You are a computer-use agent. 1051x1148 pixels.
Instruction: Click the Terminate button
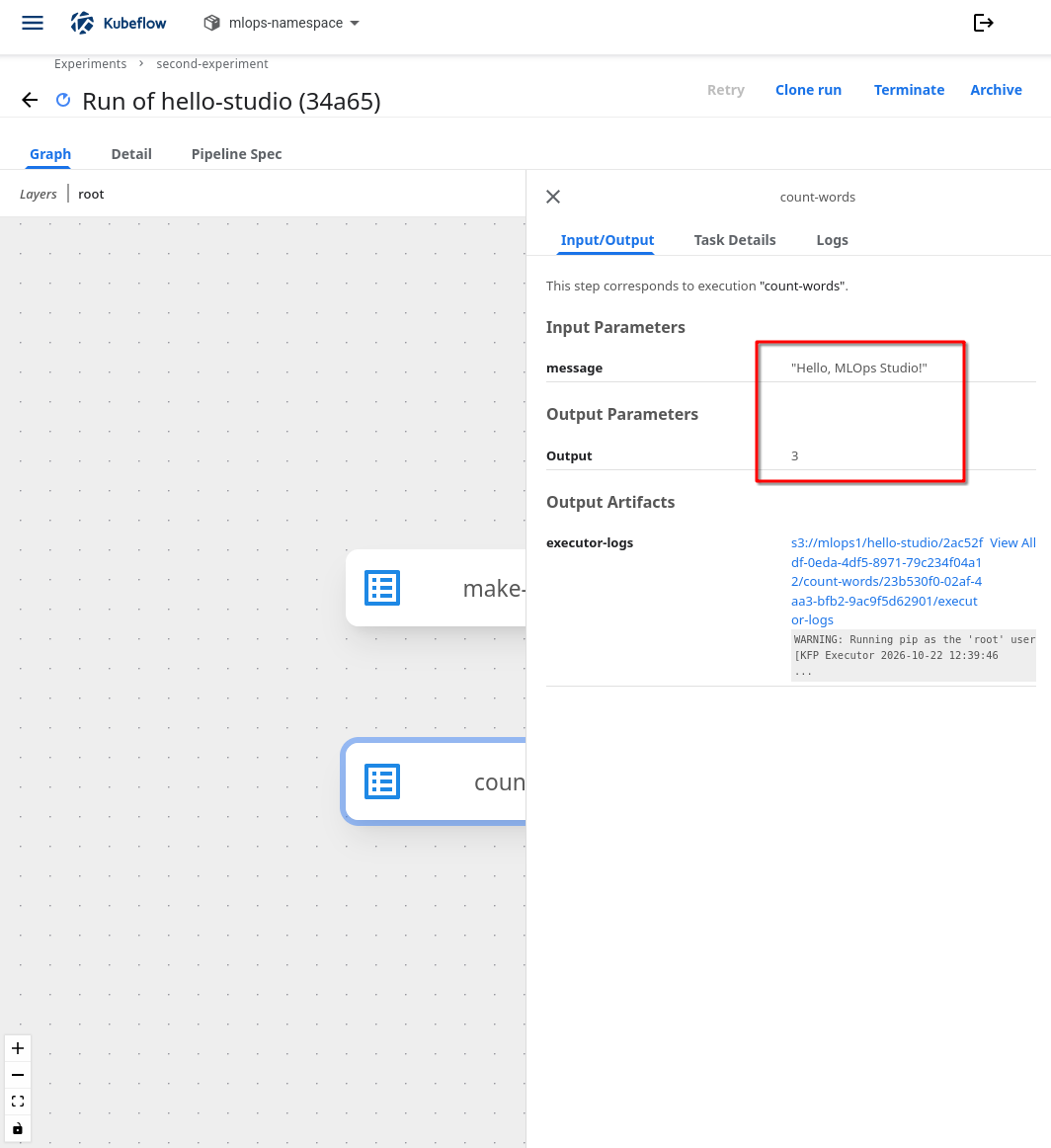(x=909, y=90)
